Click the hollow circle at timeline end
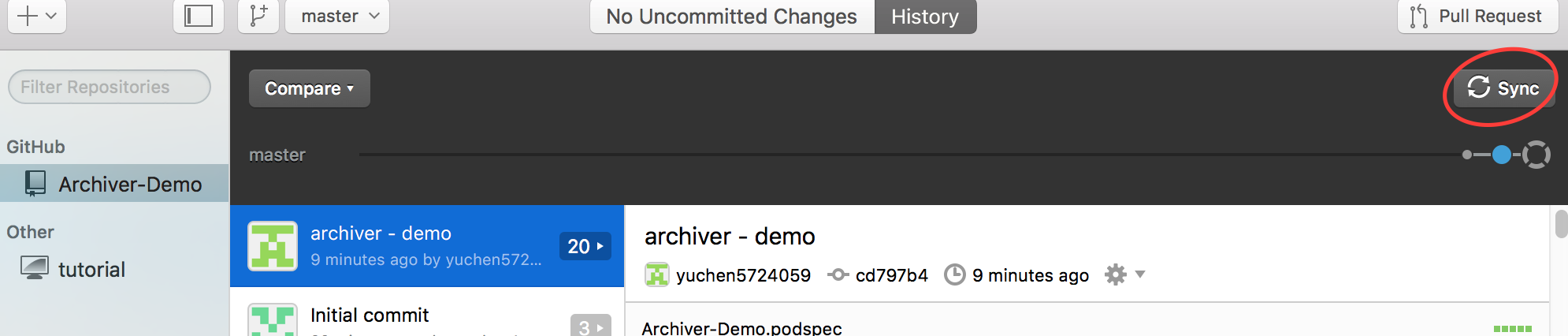 tap(1536, 155)
